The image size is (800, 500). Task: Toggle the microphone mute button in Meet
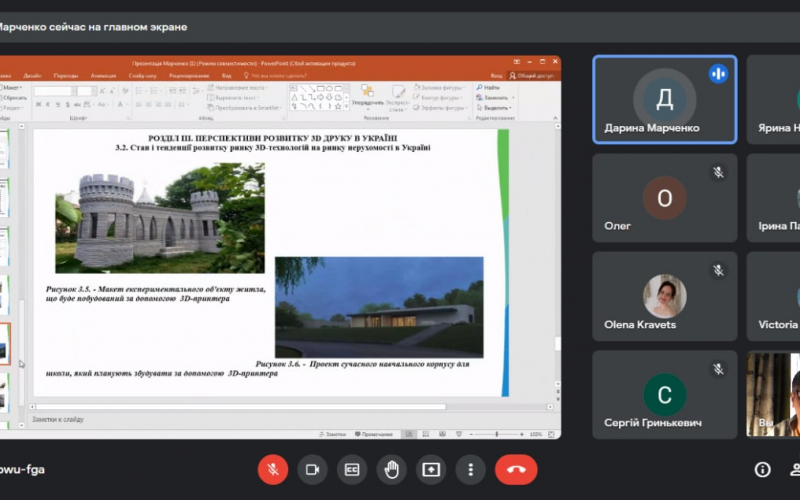(x=273, y=469)
